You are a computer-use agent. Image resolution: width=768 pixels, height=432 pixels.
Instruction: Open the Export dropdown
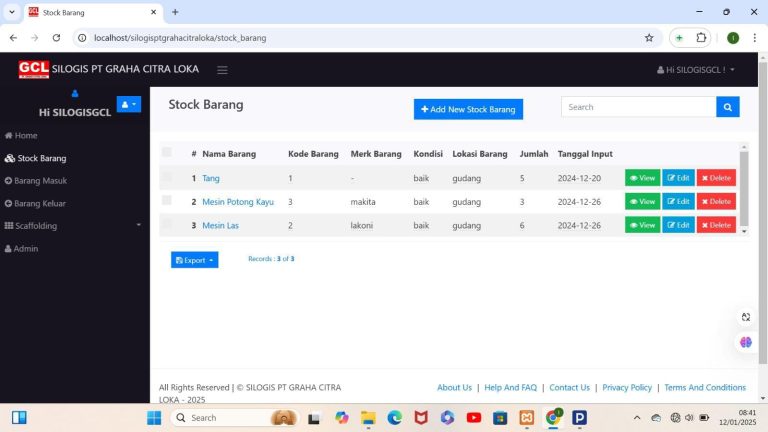194,260
